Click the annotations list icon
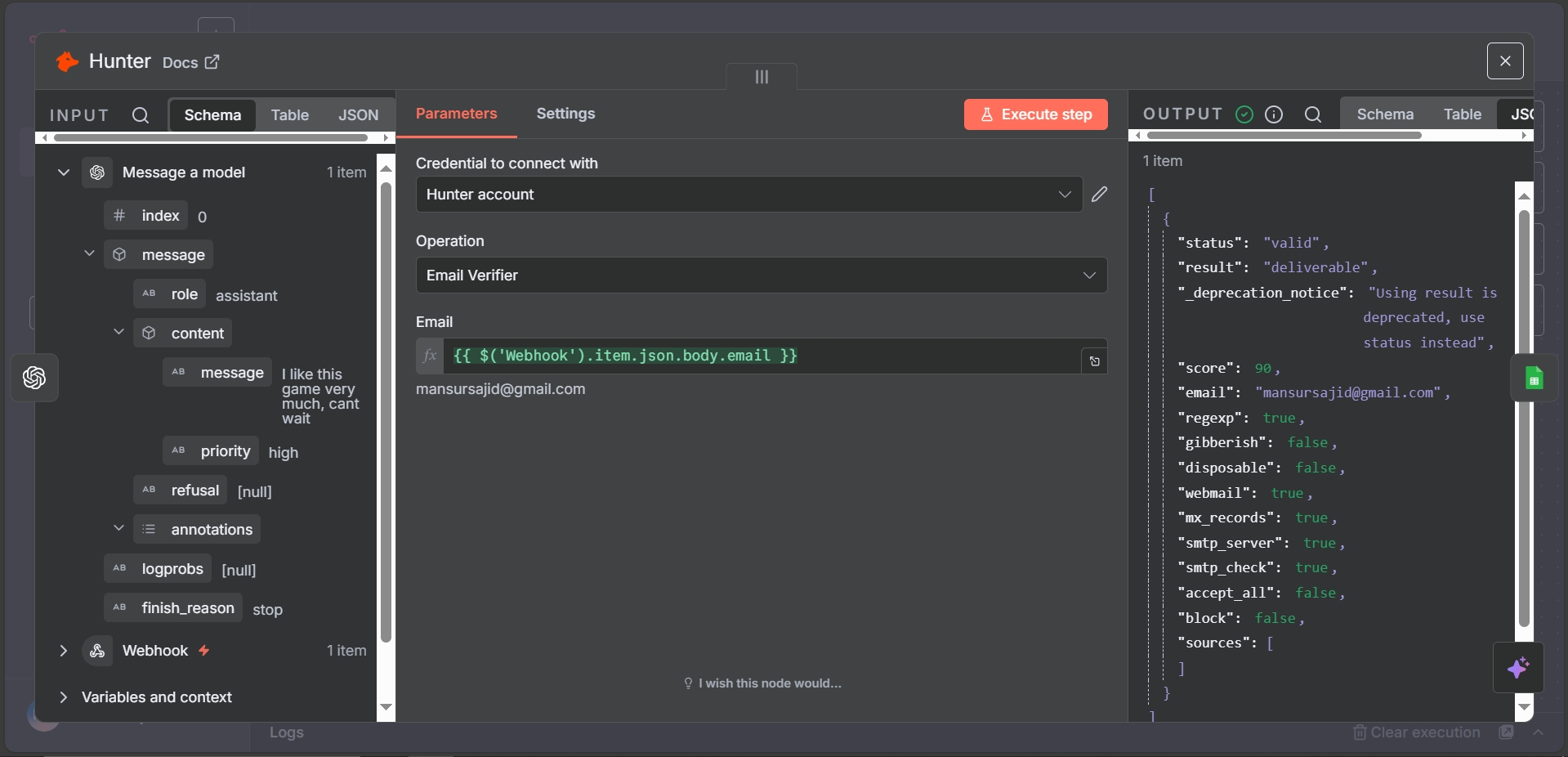Screen dimensions: 1568x757 149,529
